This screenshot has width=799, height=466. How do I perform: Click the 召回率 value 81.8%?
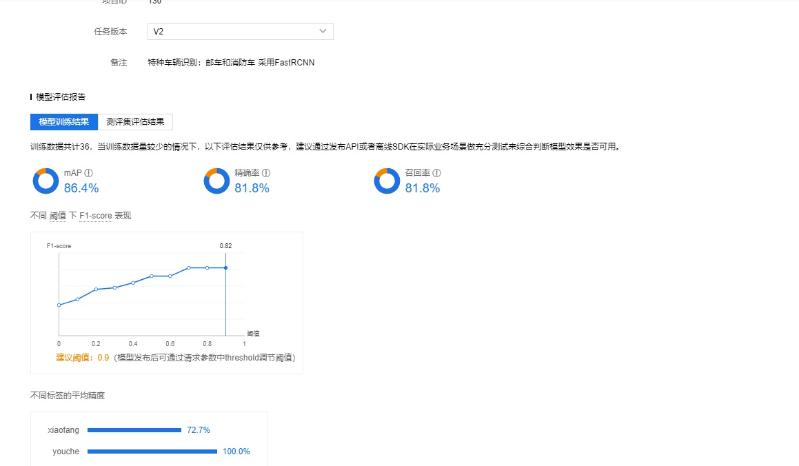click(x=422, y=188)
